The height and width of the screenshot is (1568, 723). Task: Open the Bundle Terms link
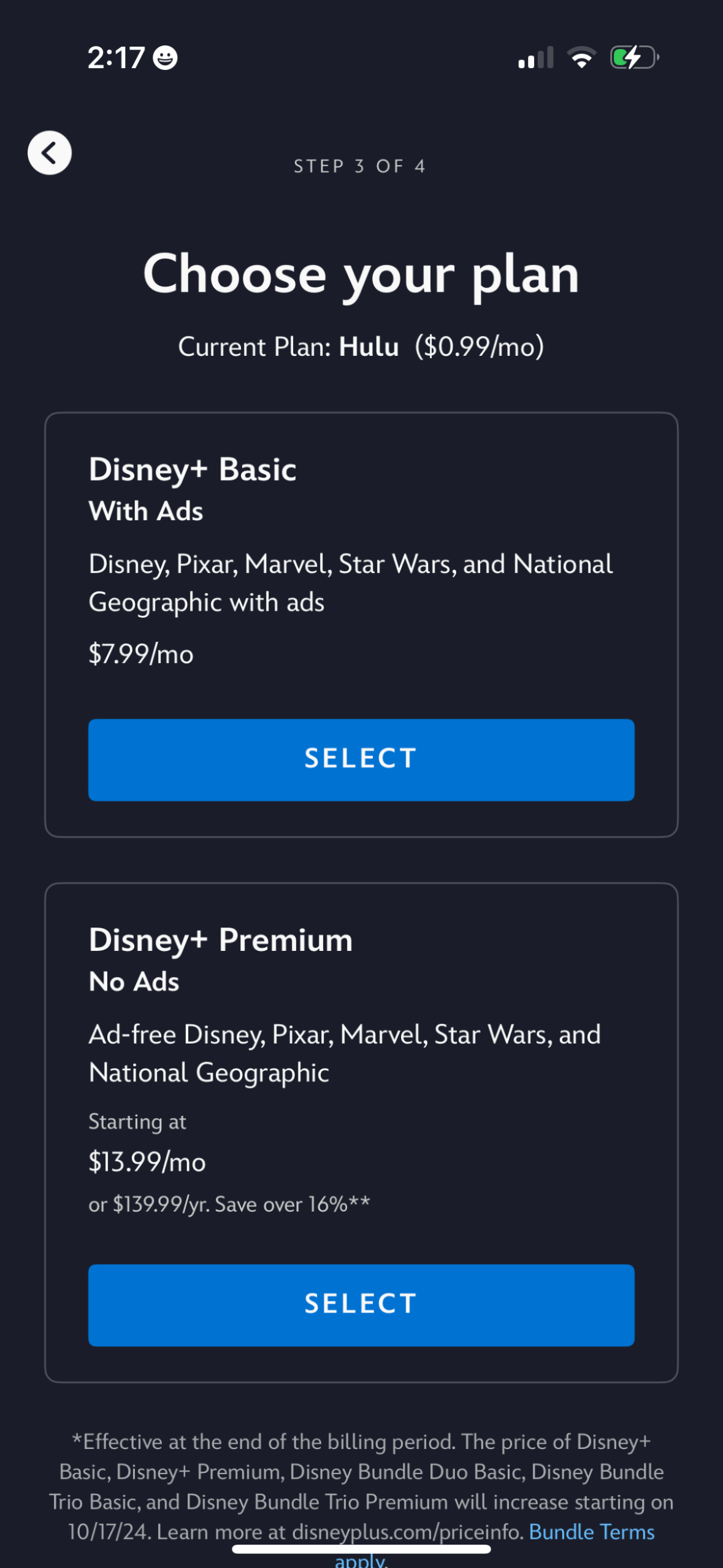(591, 1531)
